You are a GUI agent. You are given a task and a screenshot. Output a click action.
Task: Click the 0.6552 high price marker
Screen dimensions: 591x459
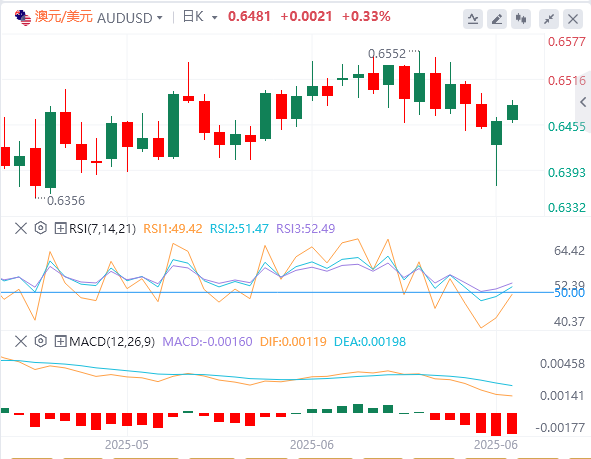(x=387, y=54)
